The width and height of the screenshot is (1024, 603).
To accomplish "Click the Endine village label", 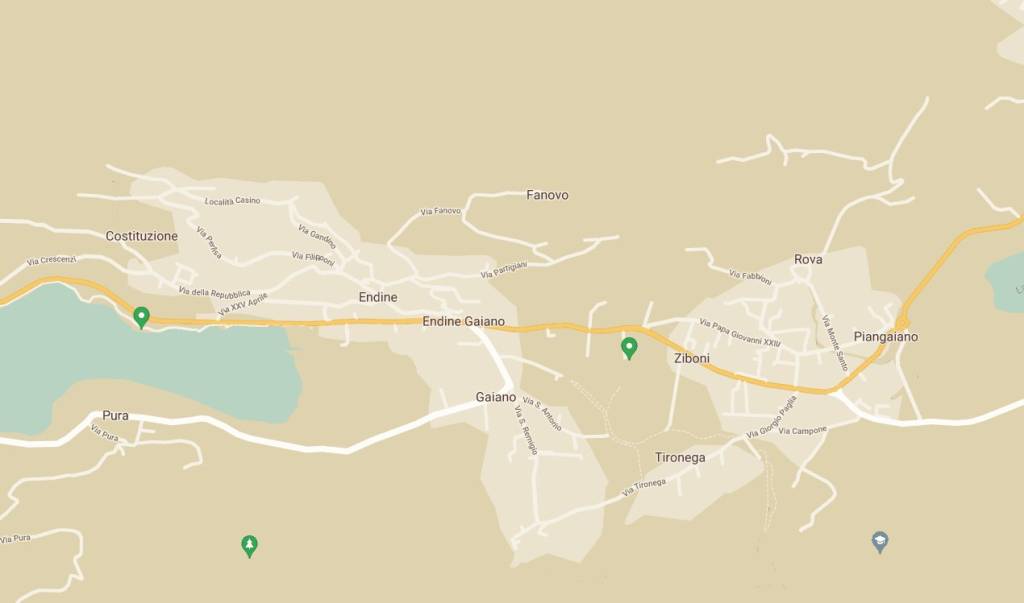I will click(378, 297).
